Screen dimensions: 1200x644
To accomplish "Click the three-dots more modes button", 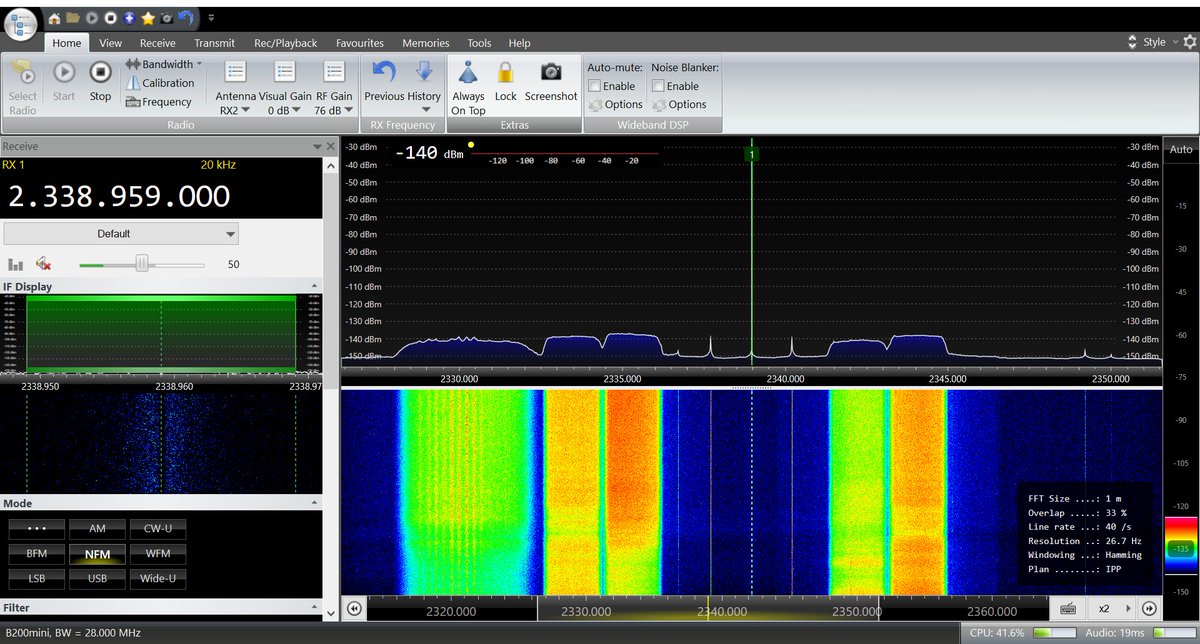I will click(x=37, y=529).
